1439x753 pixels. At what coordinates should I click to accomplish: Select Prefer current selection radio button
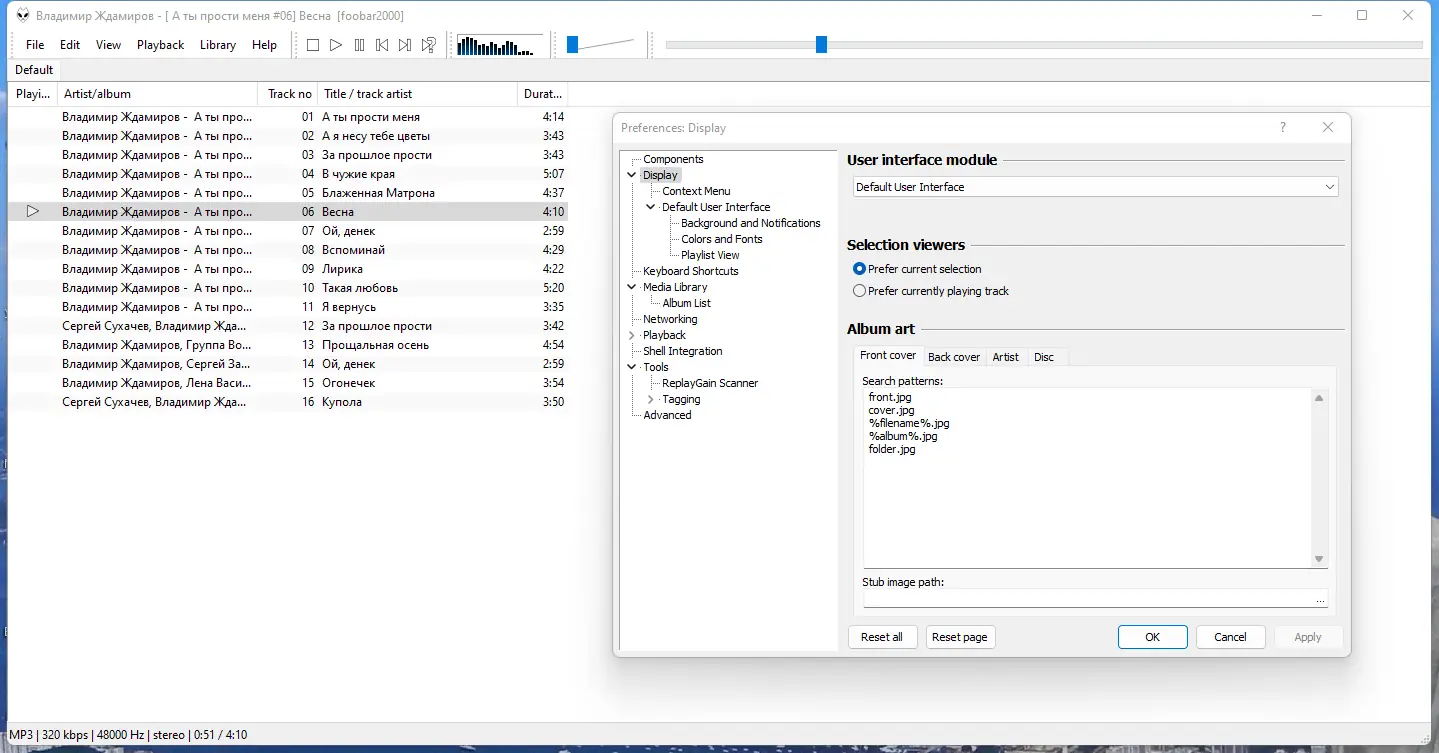(x=859, y=269)
